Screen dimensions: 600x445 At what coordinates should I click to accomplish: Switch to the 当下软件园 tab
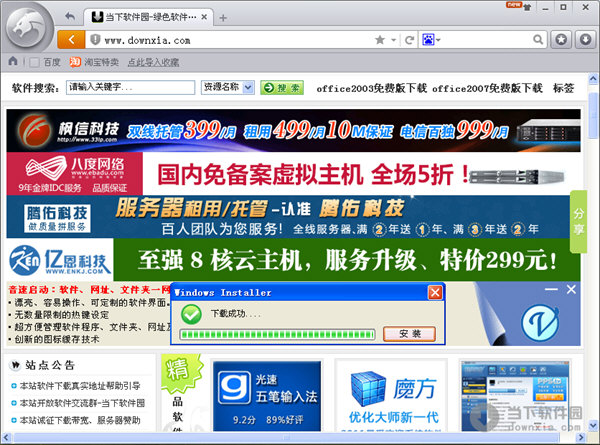tap(149, 17)
